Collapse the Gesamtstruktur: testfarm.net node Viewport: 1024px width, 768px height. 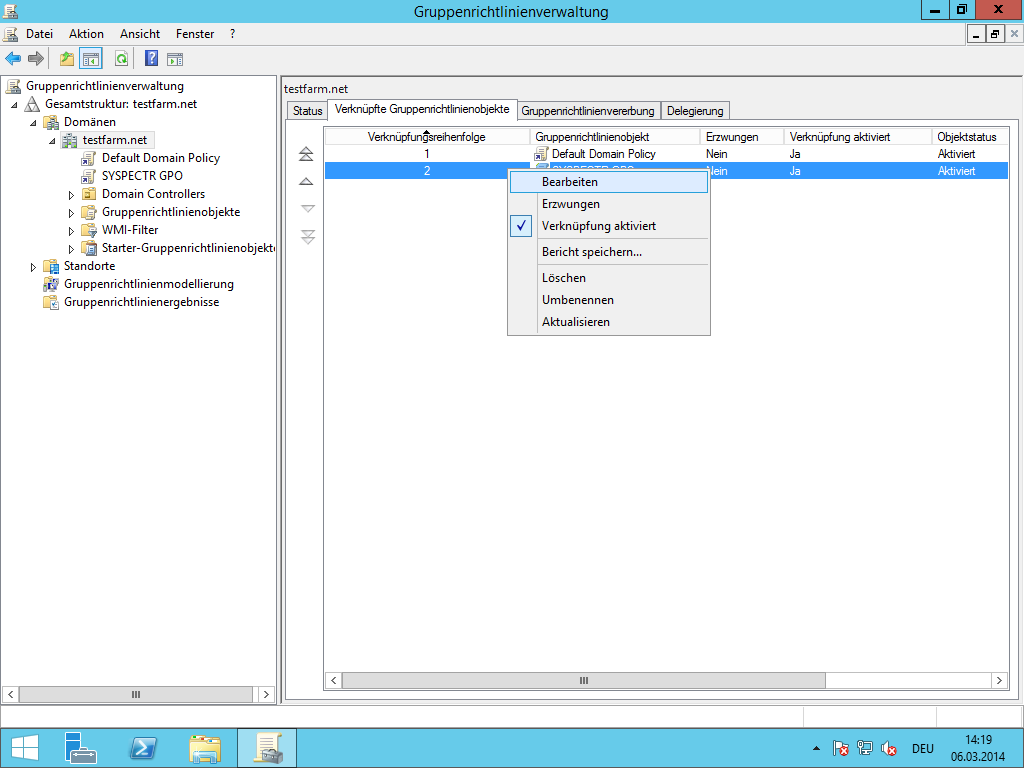pyautogui.click(x=14, y=104)
